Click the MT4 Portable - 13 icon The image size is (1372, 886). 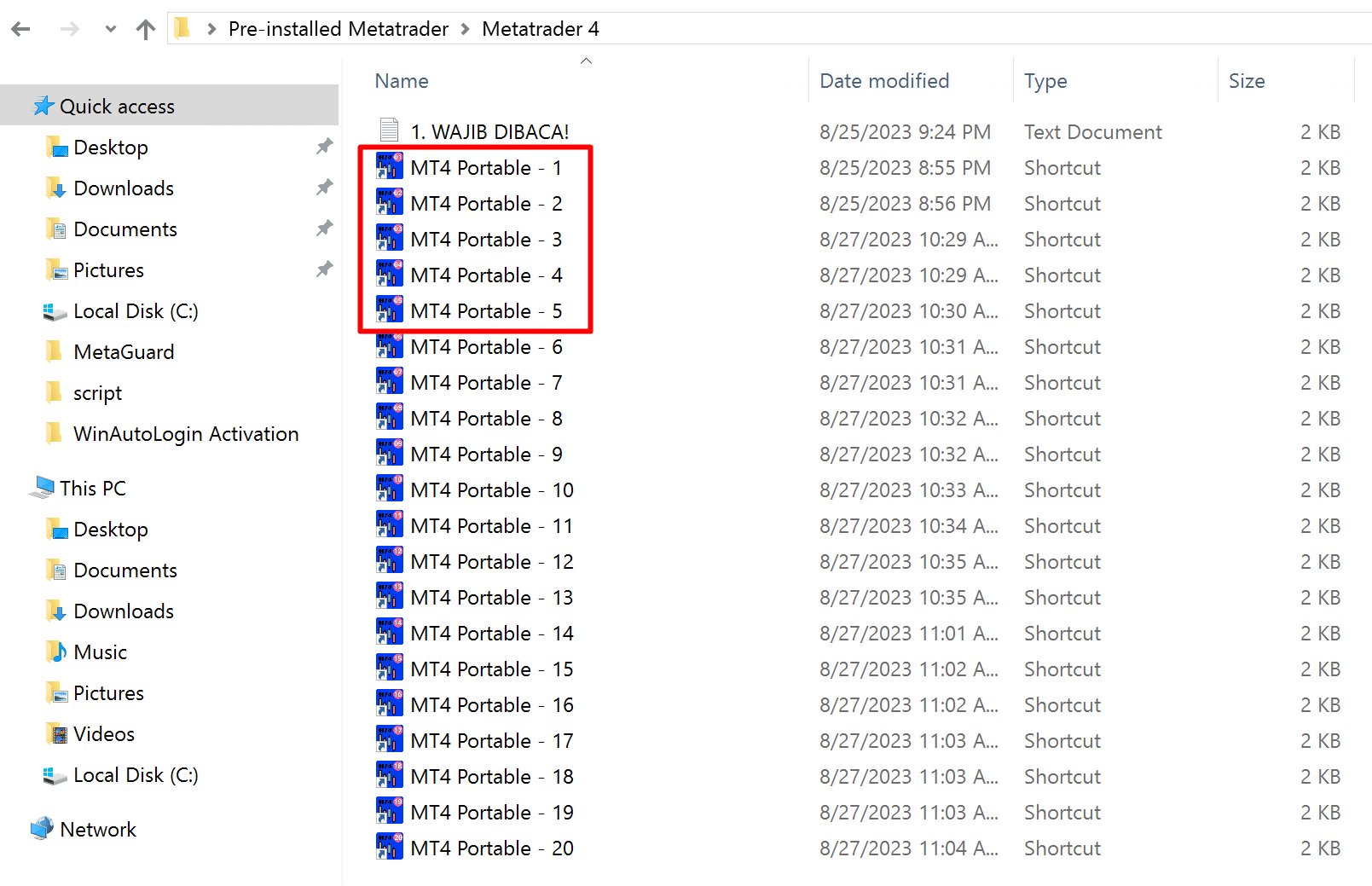coord(390,596)
